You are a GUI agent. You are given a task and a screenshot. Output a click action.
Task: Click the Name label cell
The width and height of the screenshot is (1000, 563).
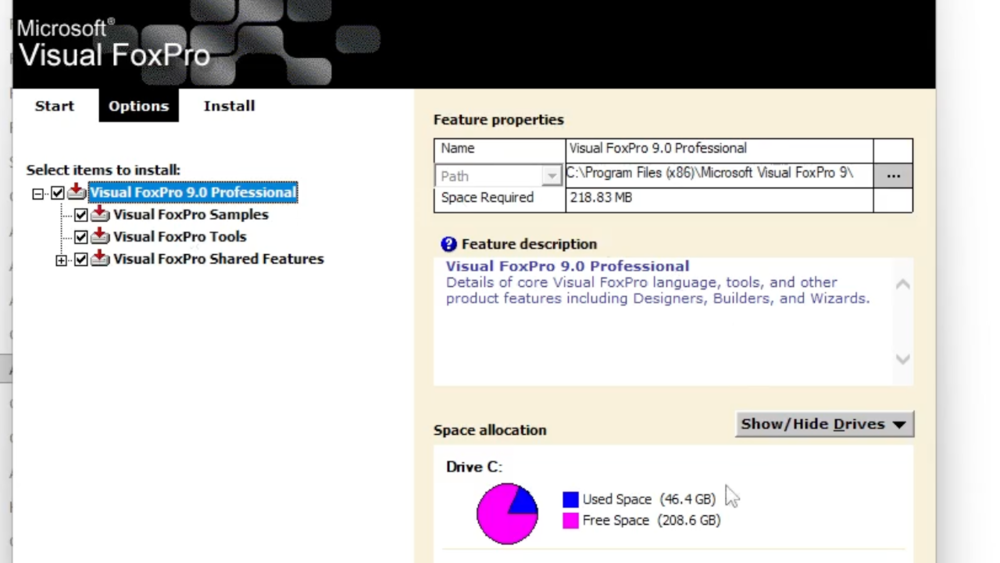tap(499, 150)
